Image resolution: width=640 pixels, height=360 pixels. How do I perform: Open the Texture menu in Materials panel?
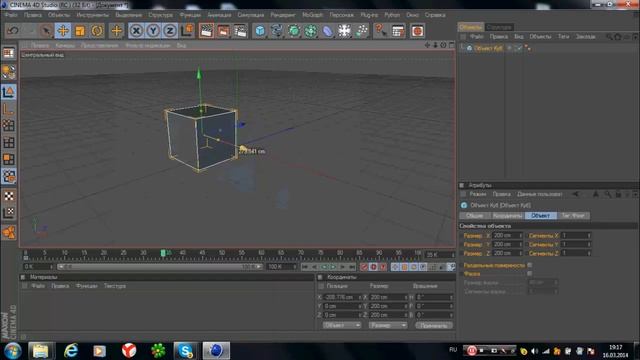115,286
